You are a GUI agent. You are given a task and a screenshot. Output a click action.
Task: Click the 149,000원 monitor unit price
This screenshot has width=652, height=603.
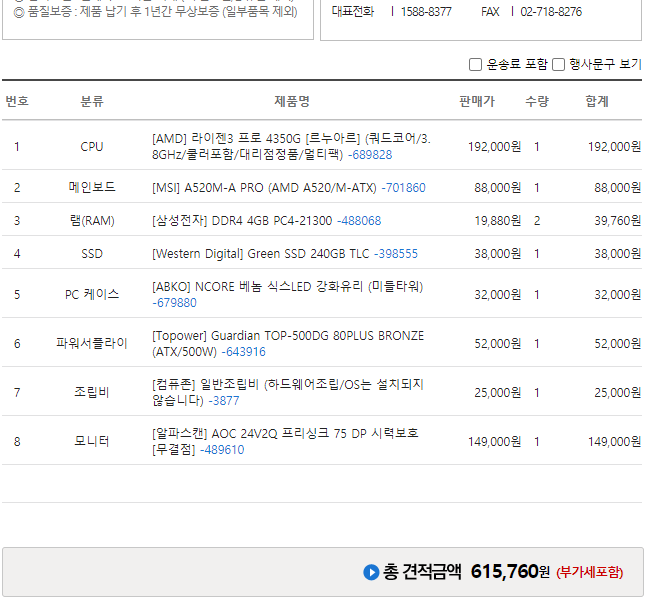494,442
